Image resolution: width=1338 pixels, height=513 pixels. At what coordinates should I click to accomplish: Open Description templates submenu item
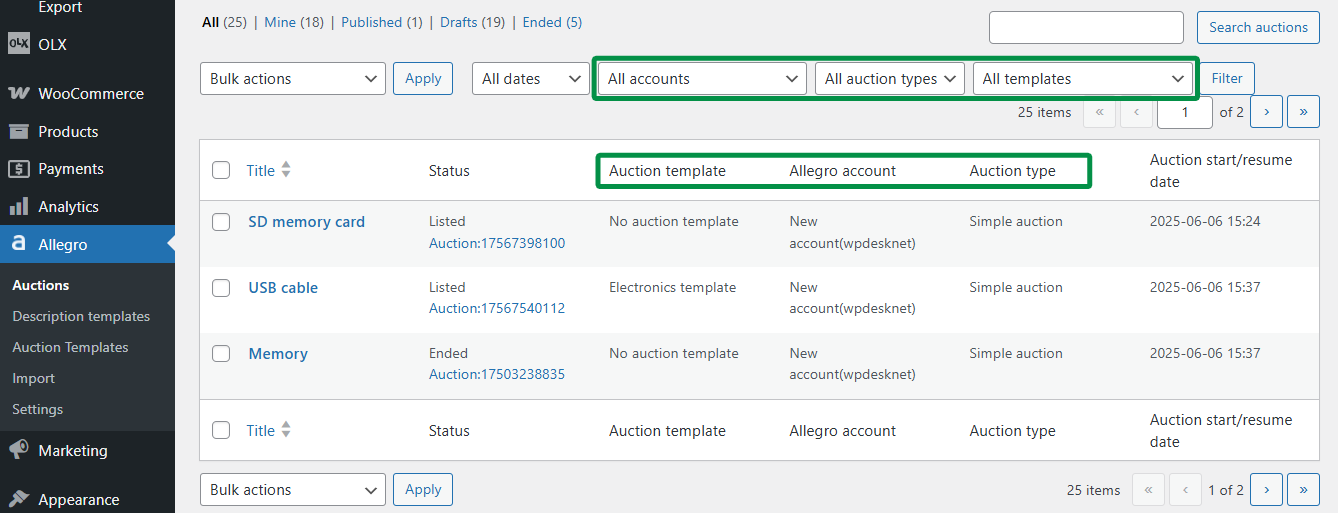81,316
